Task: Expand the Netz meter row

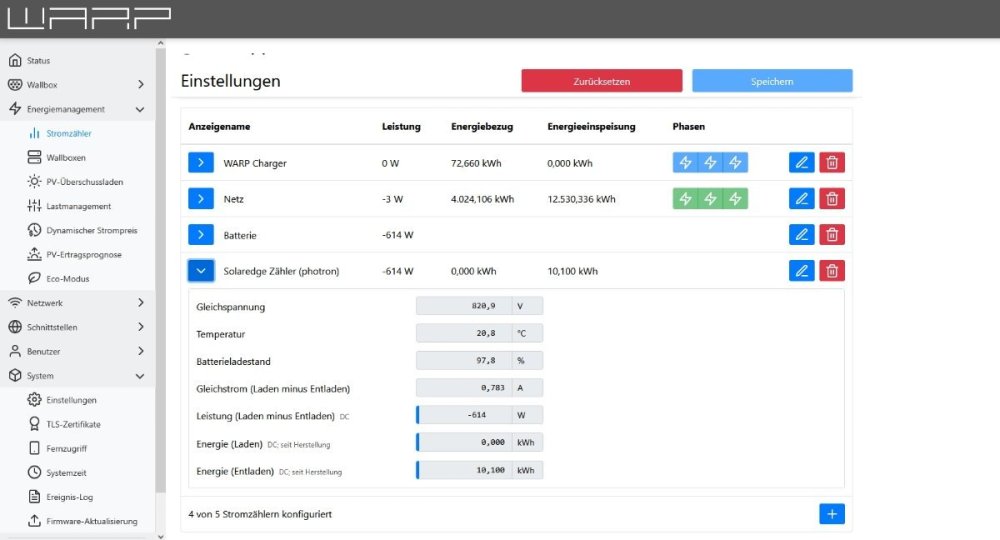Action: 201,199
